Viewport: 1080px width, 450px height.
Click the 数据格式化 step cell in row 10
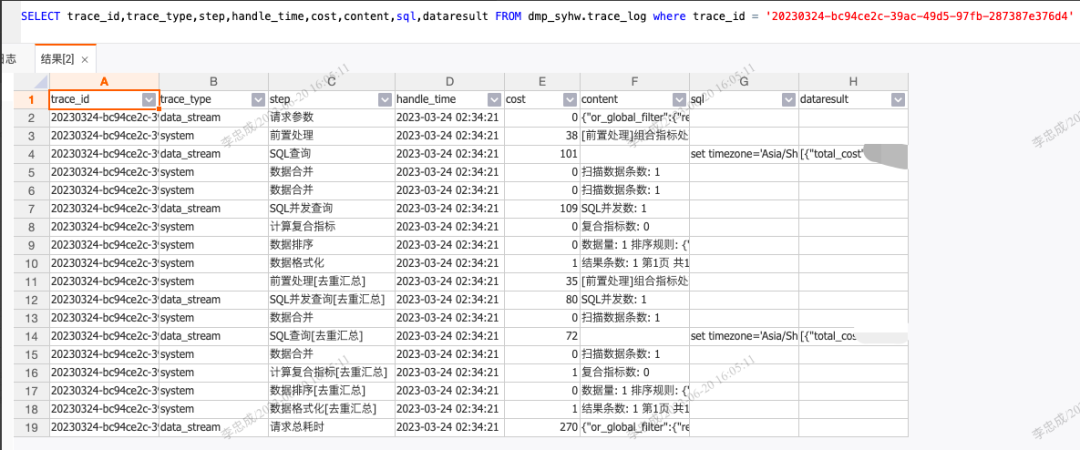coord(331,263)
